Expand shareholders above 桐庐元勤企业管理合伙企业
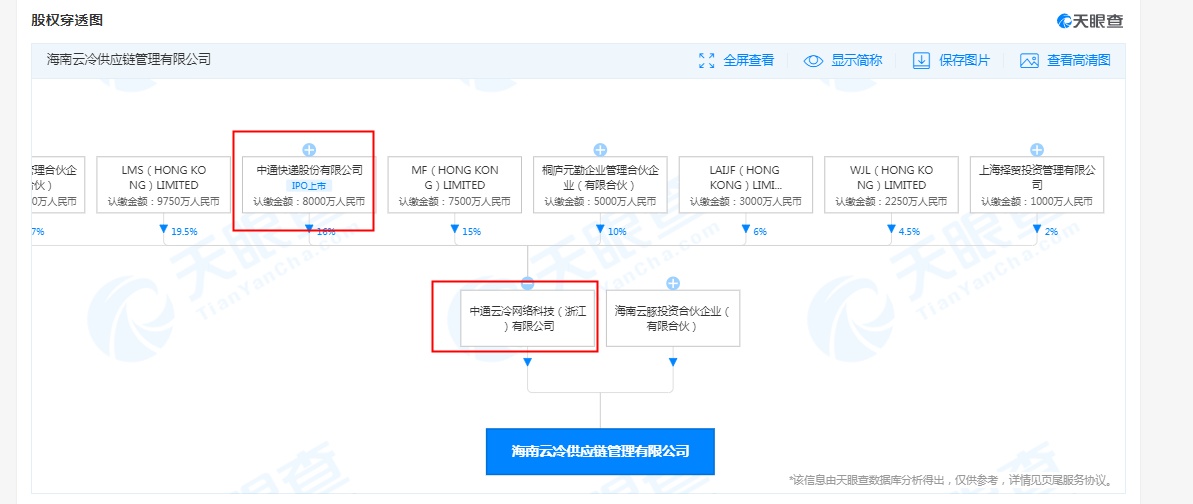Screen dimensions: 1193x504 coord(600,149)
